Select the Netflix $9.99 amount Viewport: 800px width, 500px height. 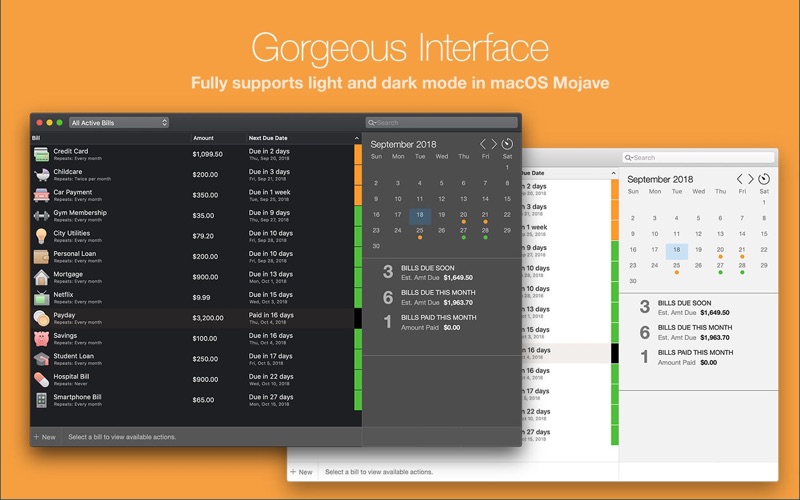coord(201,297)
